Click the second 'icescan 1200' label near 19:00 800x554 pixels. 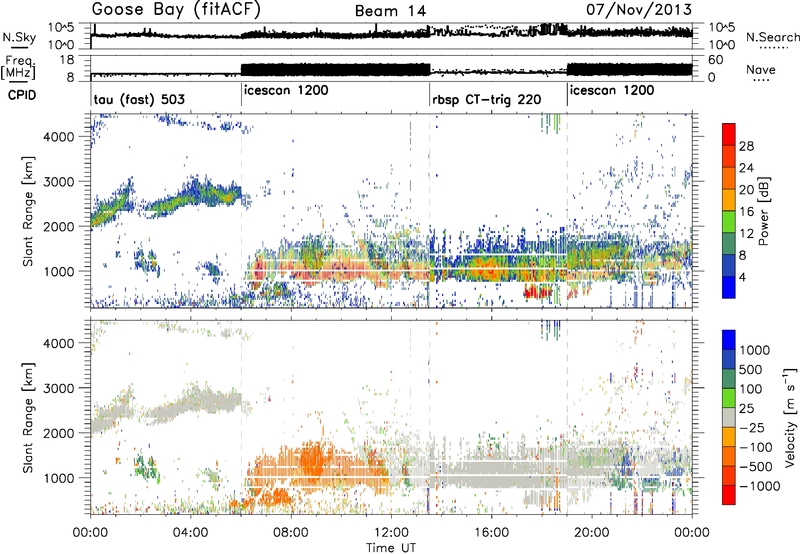612,91
